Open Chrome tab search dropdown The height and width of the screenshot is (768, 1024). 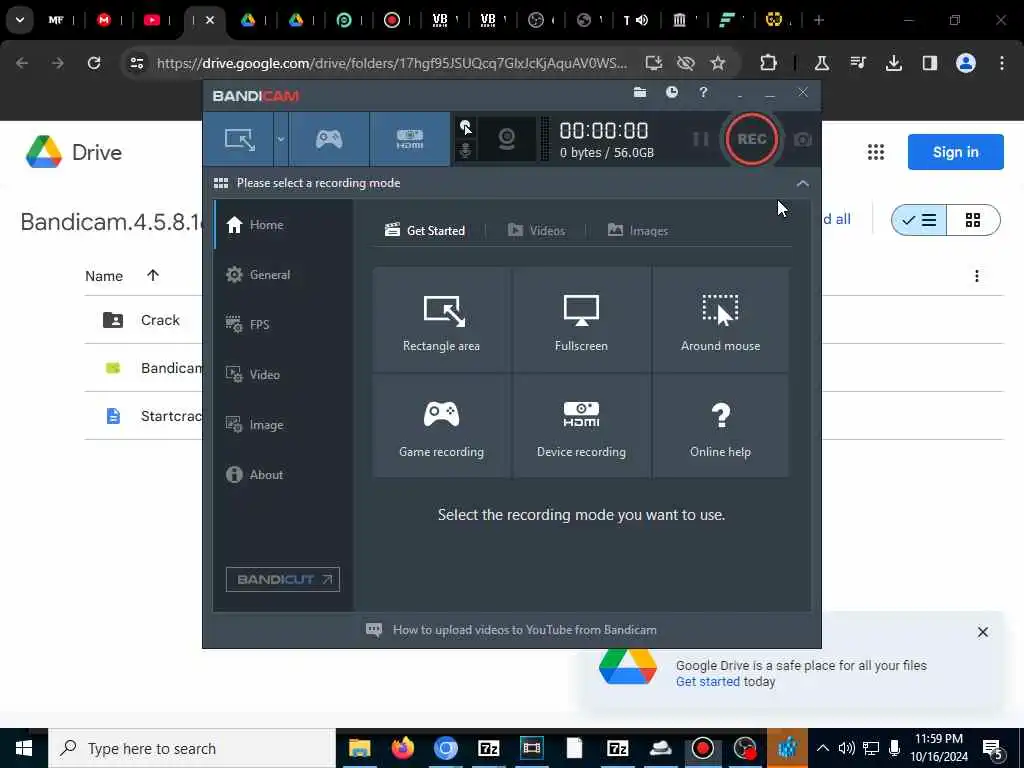point(20,20)
